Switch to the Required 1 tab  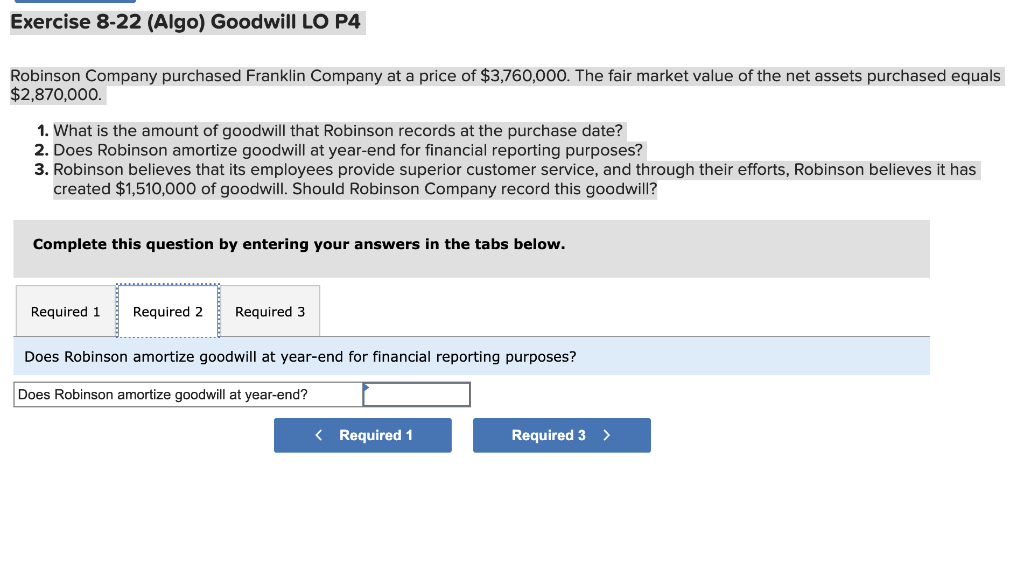tap(65, 311)
